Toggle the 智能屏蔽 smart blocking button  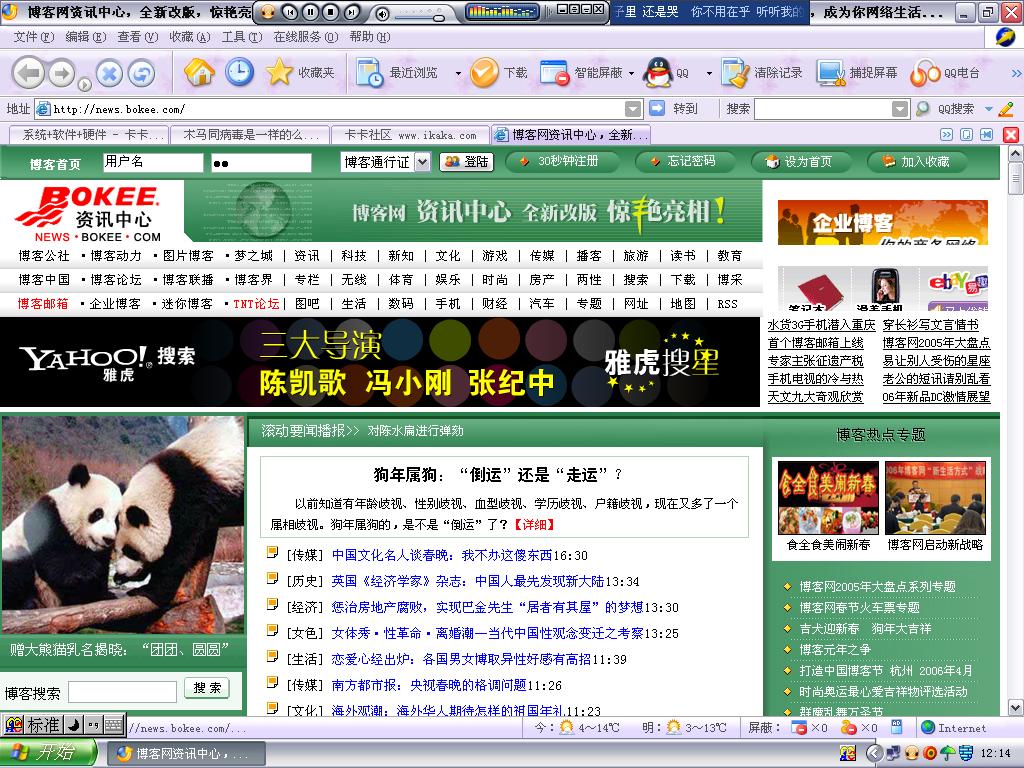click(555, 73)
